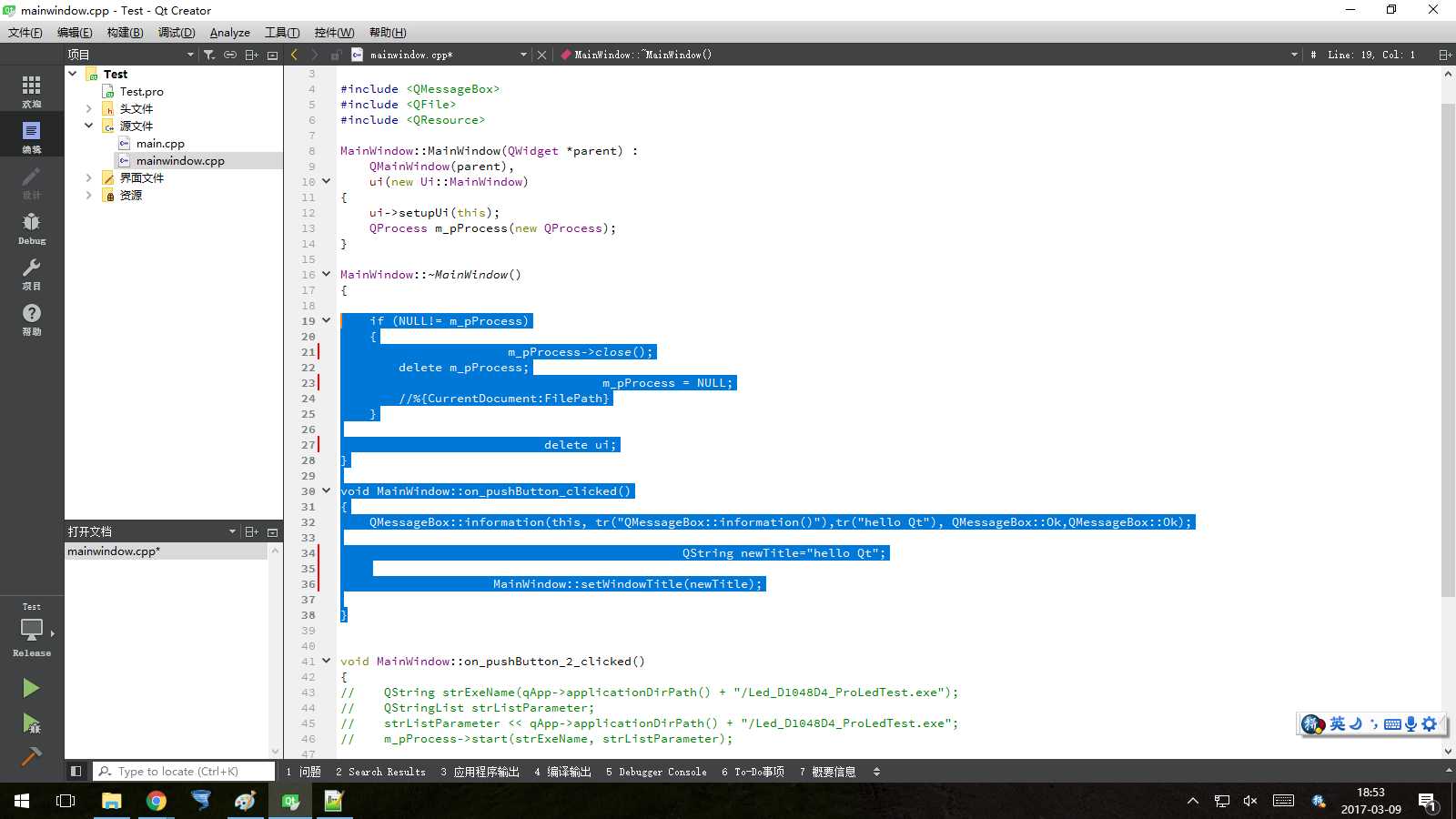Fold on_pushButton_2_clicked at line 41

point(326,661)
